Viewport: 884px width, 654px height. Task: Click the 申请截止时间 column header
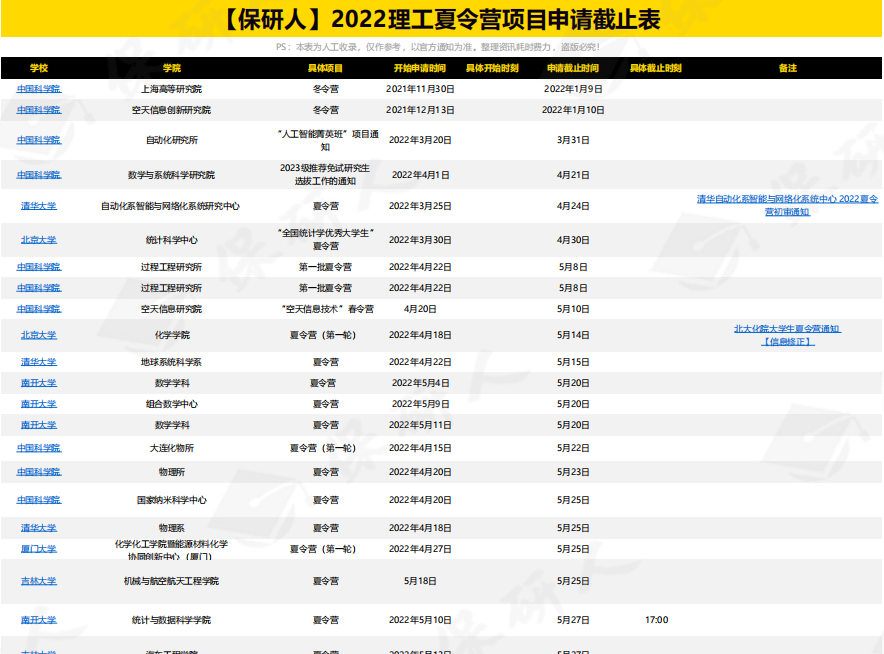(573, 68)
